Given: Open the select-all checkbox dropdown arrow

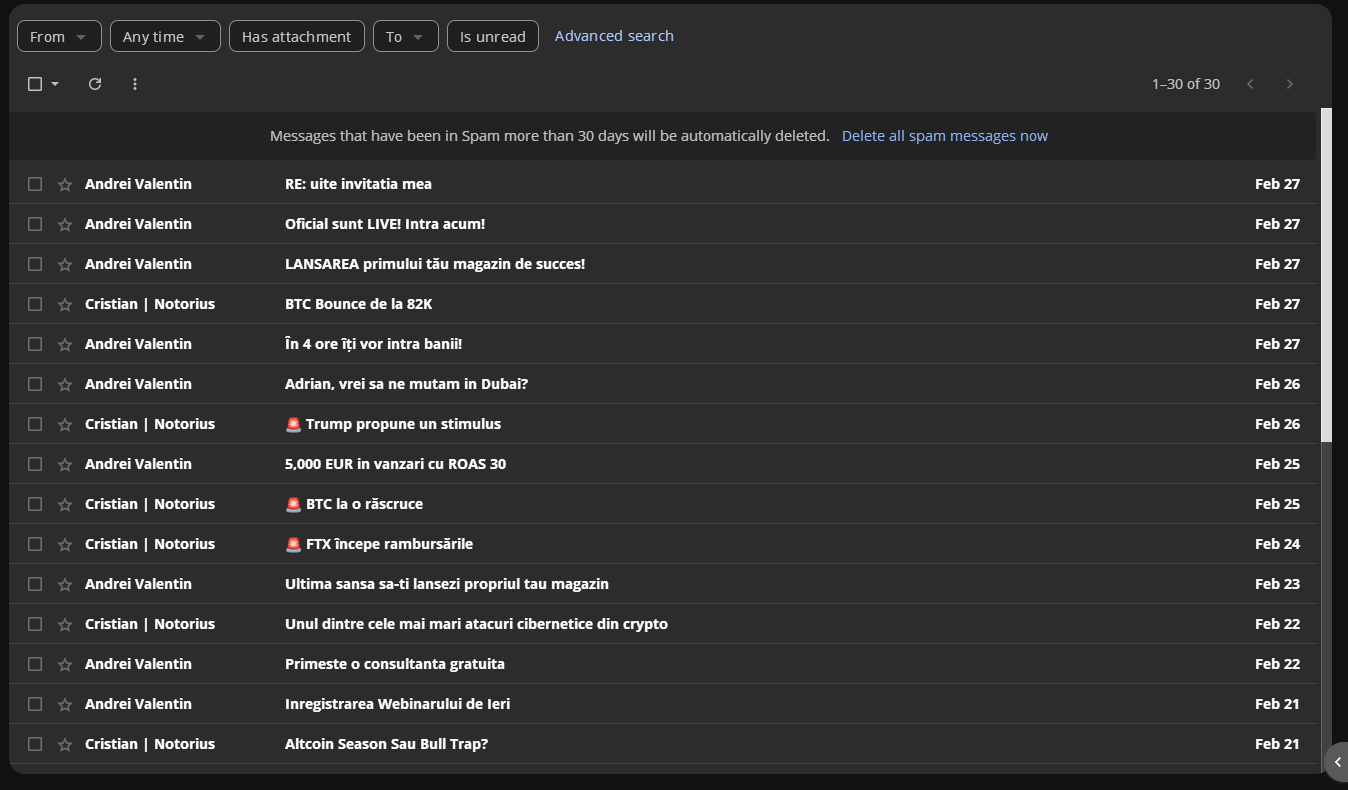Looking at the screenshot, I should click(55, 84).
